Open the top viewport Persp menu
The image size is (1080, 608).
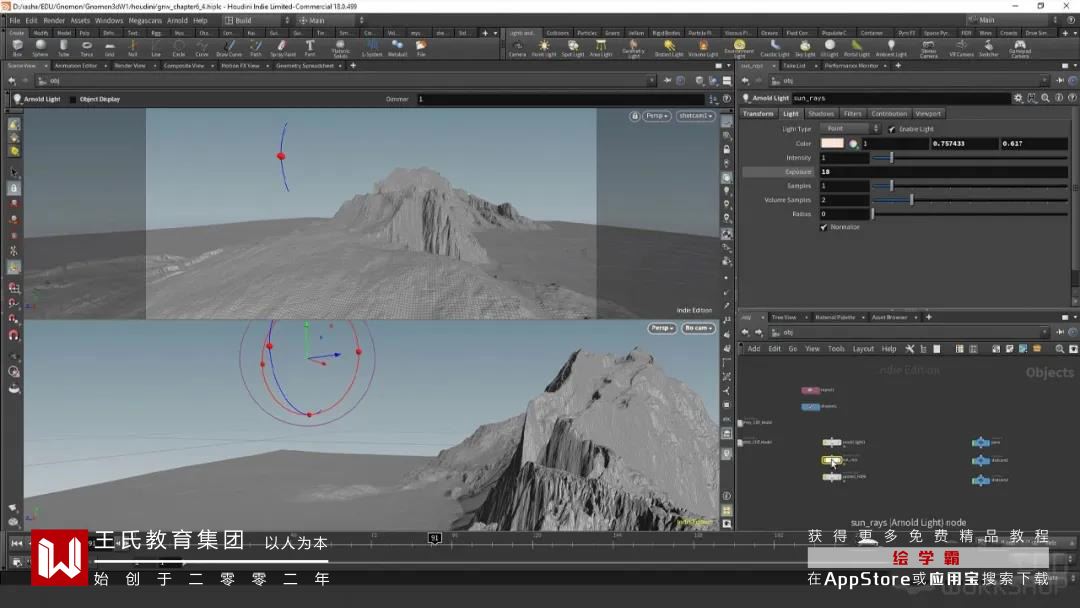(x=656, y=116)
